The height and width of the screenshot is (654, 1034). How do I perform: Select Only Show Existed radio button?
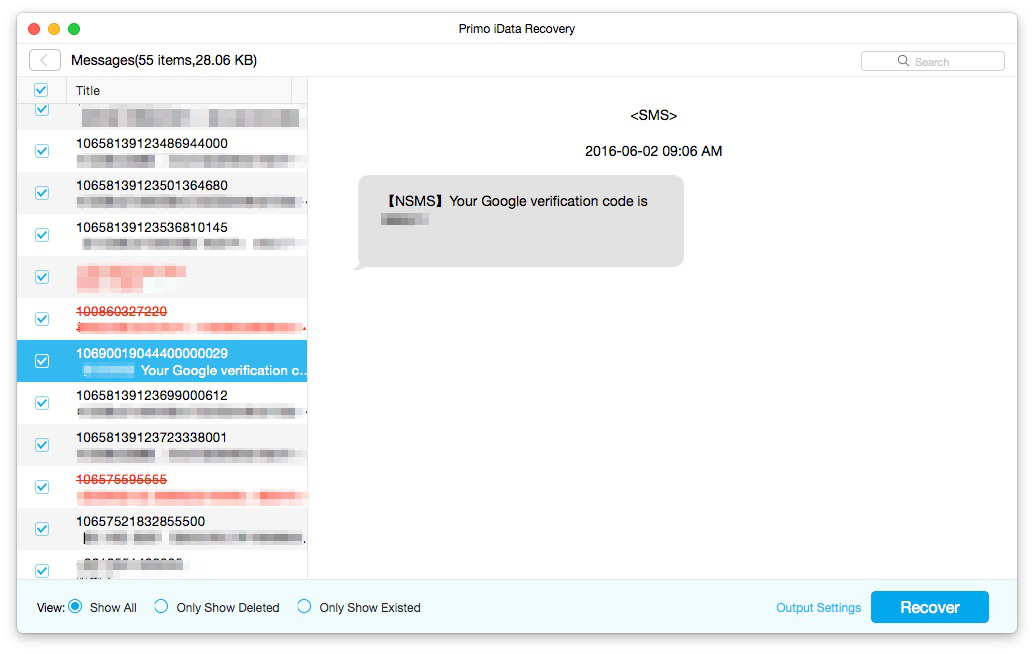(x=304, y=607)
